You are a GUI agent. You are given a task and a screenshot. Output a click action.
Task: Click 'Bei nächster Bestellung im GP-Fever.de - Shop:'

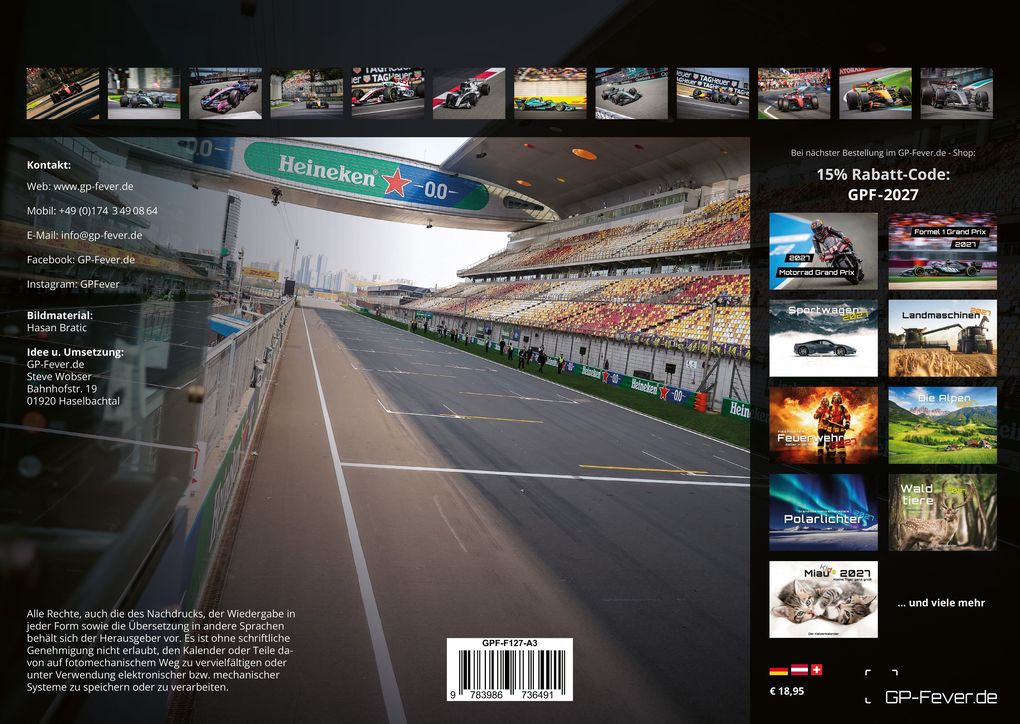883,153
